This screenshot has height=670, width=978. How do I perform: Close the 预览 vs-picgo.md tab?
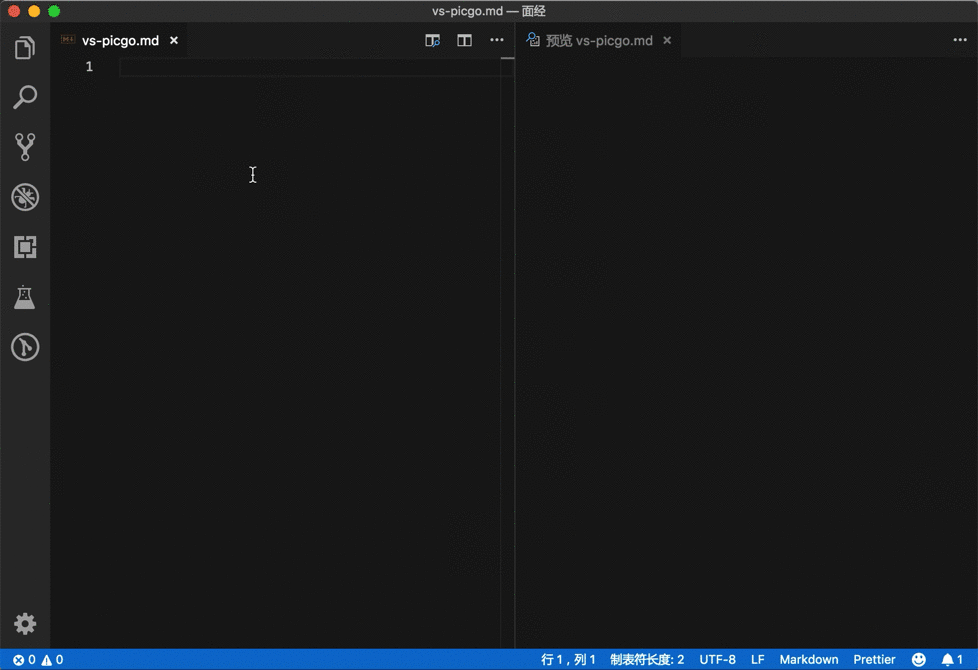click(667, 41)
